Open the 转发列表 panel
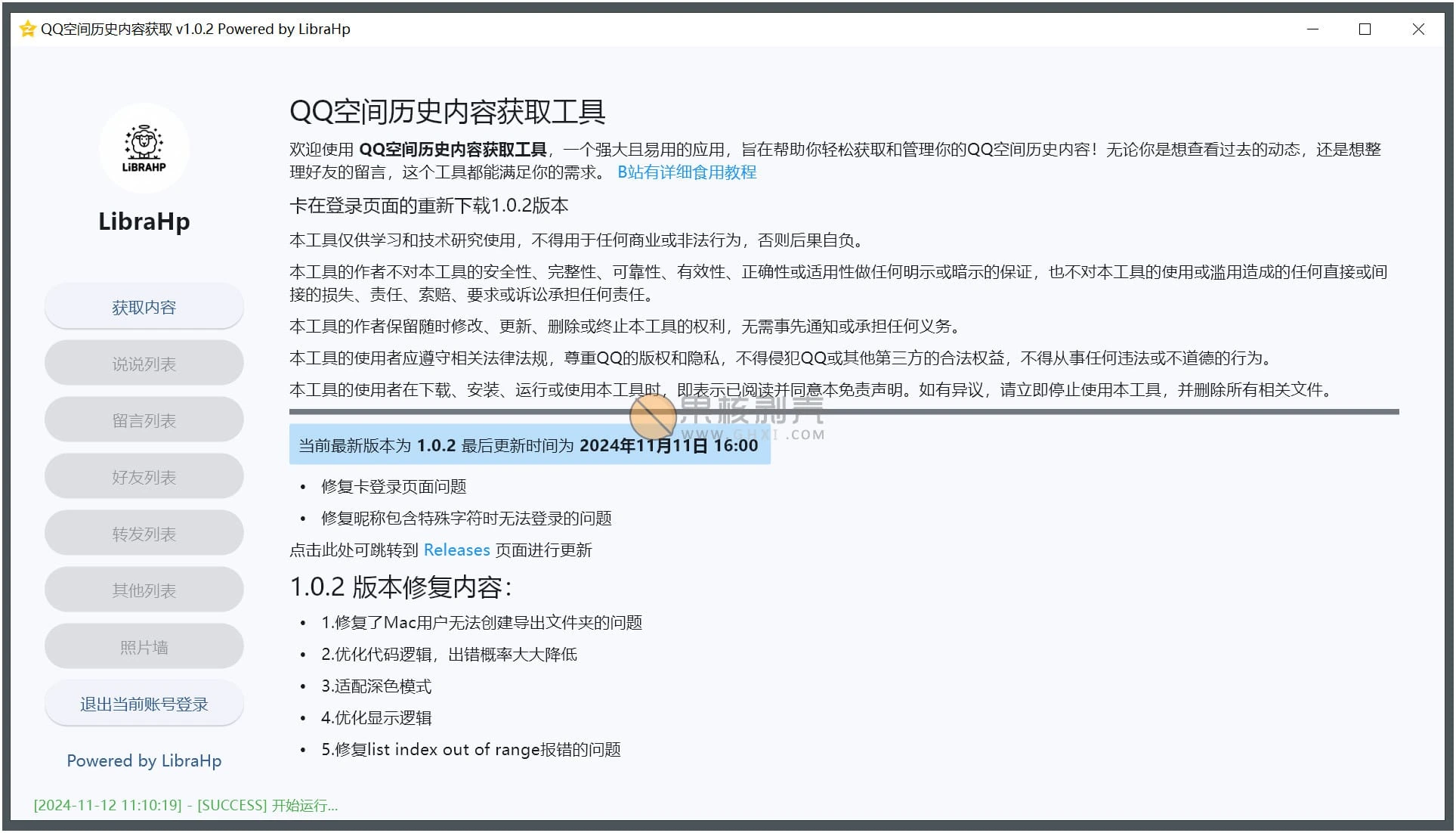 pos(144,533)
